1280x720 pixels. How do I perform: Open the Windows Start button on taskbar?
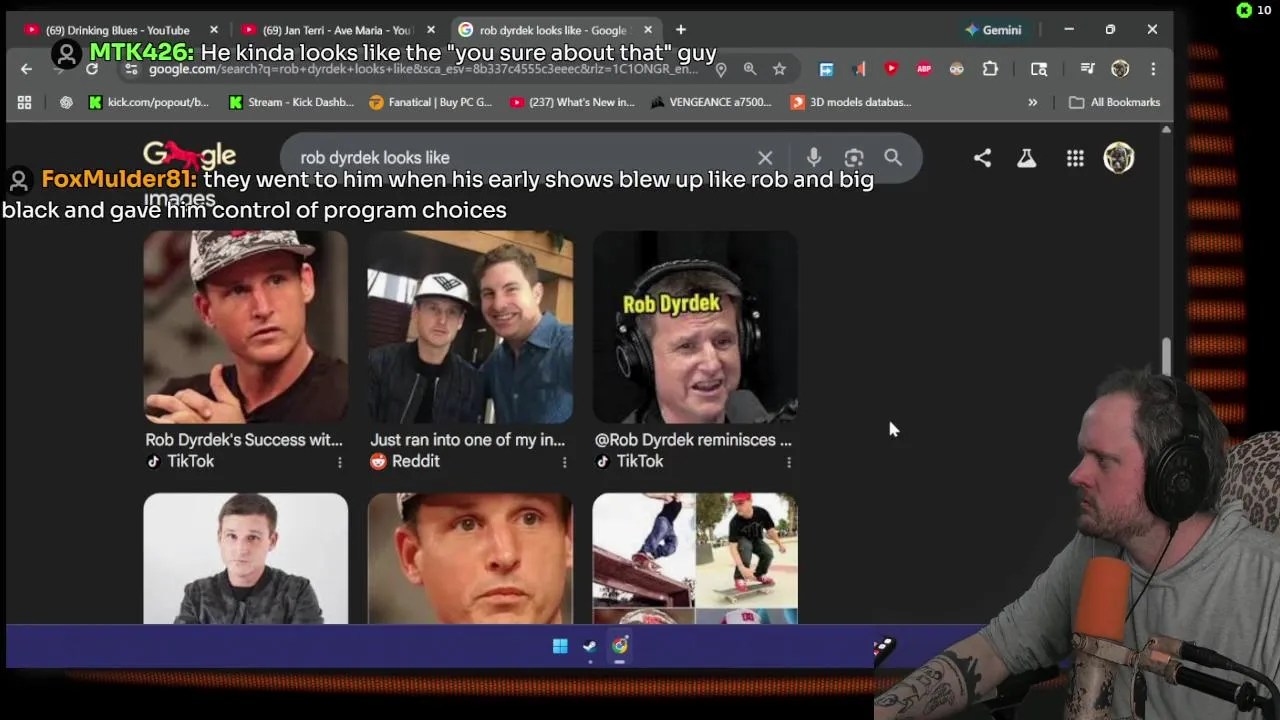pos(560,646)
